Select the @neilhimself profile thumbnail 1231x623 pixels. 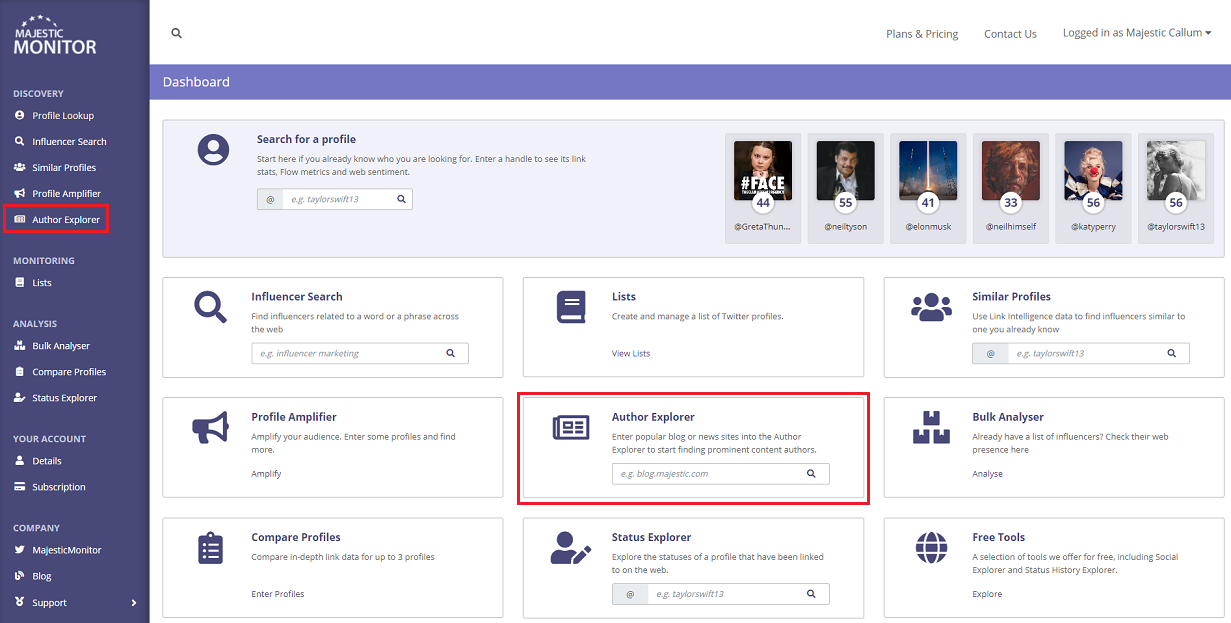pos(1011,188)
